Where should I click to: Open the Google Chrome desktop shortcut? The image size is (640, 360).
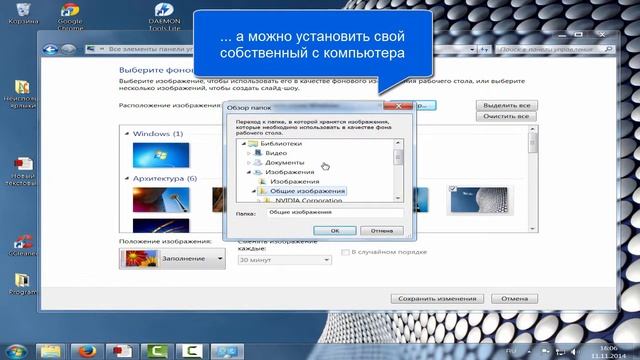click(70, 16)
